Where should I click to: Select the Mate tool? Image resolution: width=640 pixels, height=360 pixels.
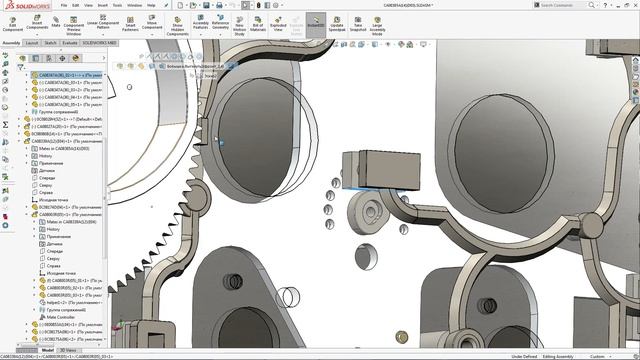(56, 22)
